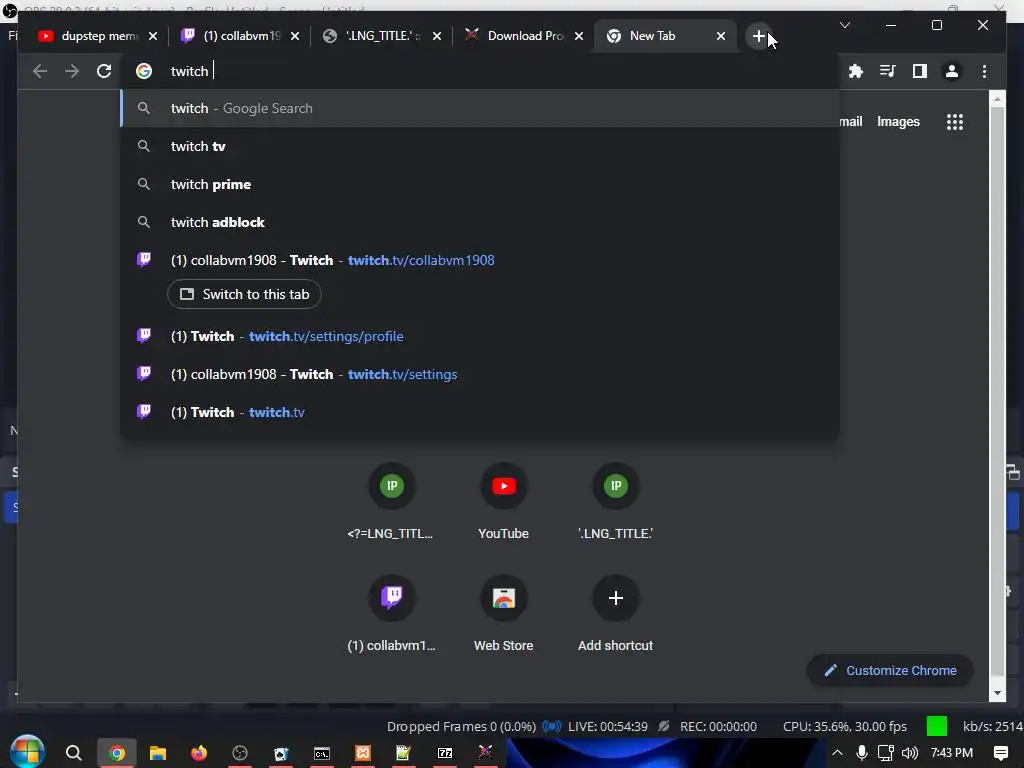Select the twitch - Google Search suggestion

480,108
